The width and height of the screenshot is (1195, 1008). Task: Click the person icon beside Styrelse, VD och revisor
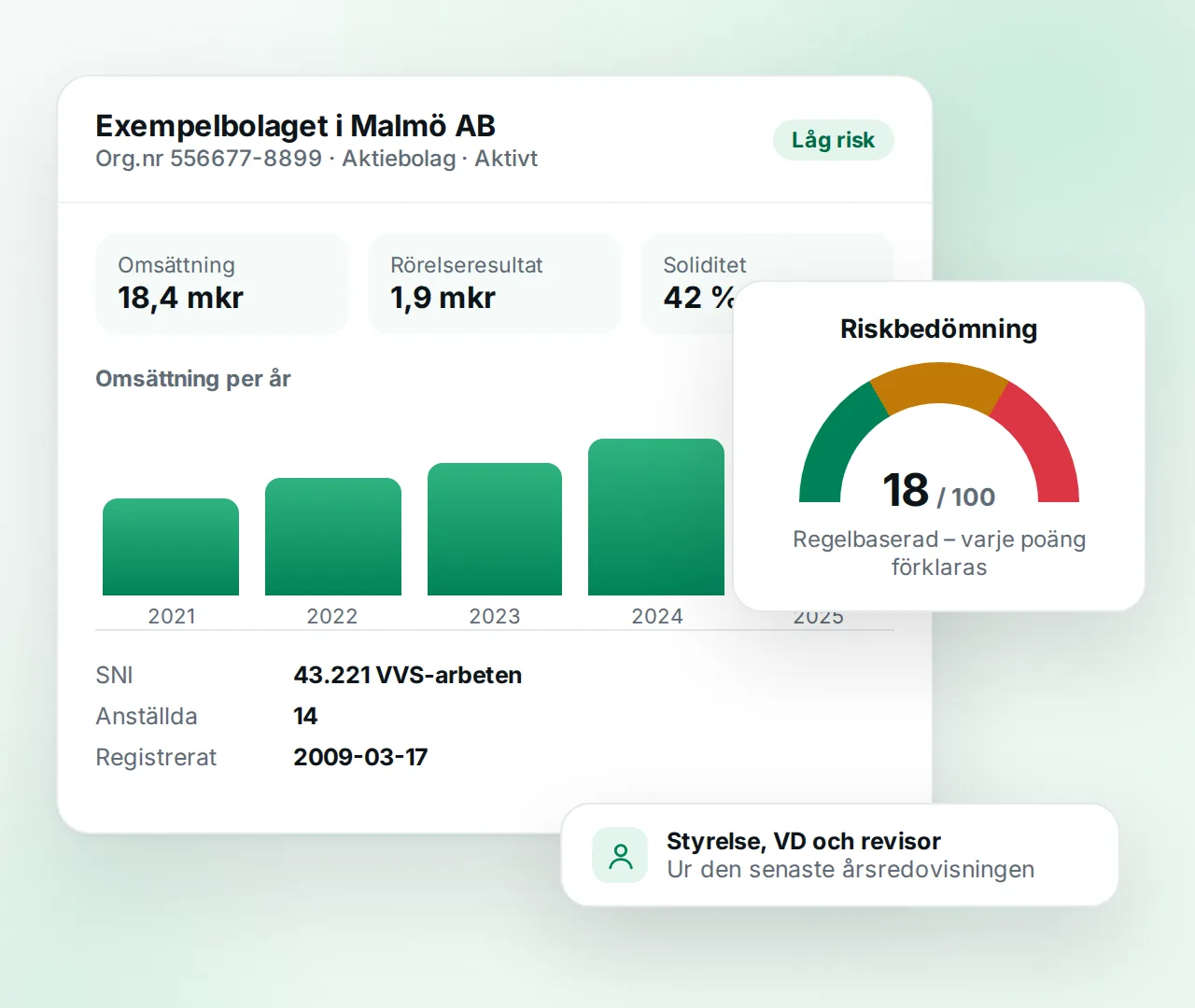point(620,855)
